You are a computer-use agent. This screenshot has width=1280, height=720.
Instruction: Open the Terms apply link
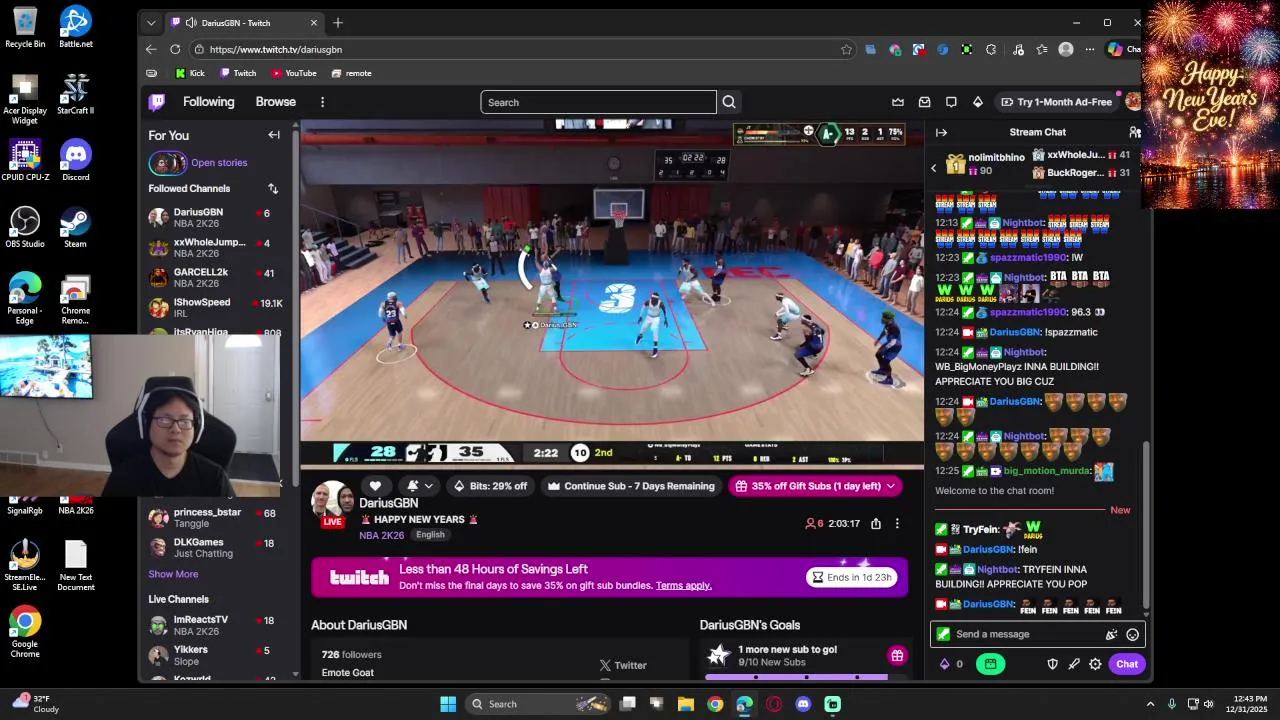(x=683, y=585)
